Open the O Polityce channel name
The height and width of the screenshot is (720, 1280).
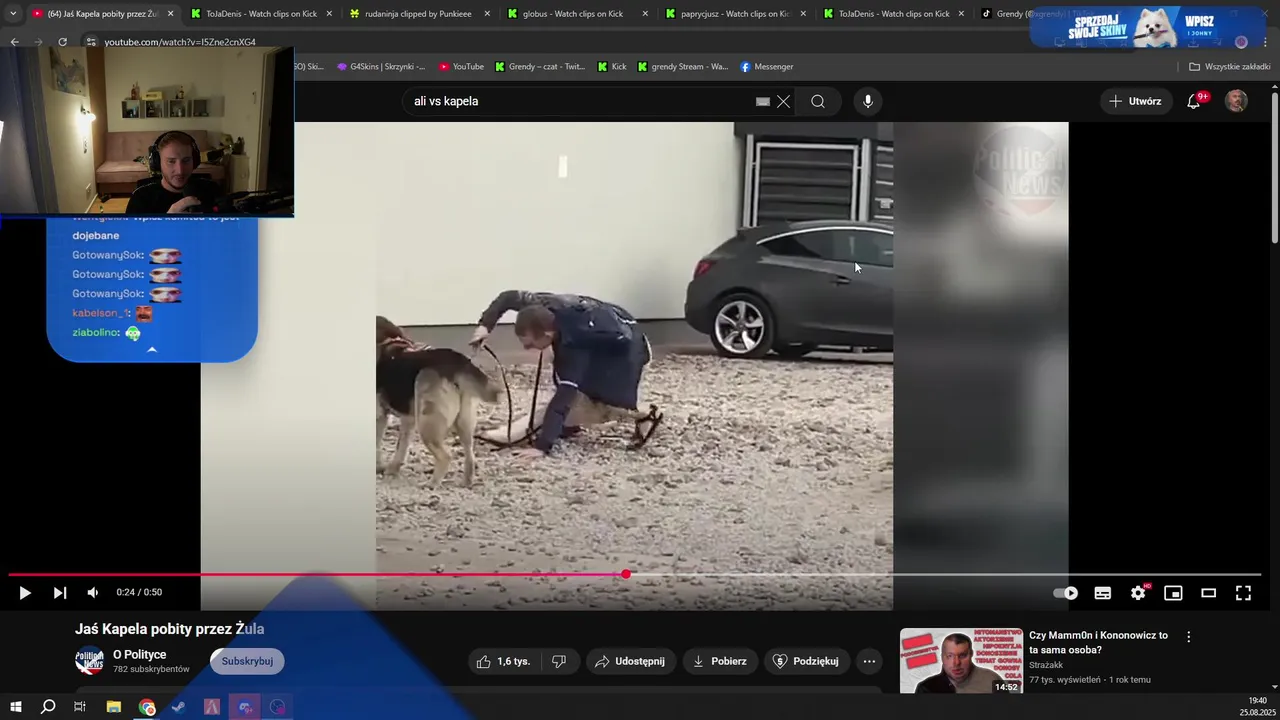[x=139, y=655]
